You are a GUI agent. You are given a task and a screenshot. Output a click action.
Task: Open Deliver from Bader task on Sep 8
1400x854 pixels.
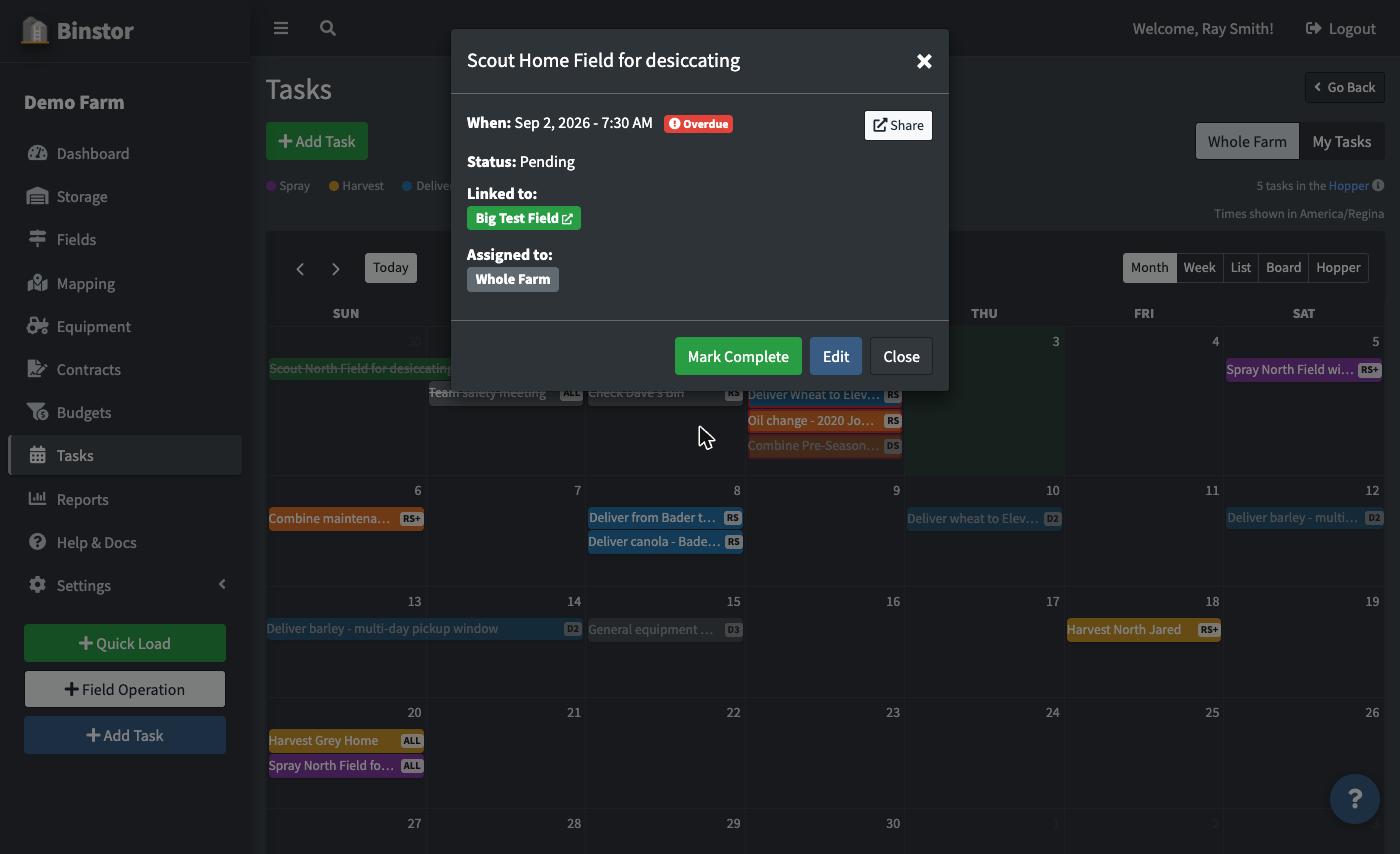click(x=665, y=517)
